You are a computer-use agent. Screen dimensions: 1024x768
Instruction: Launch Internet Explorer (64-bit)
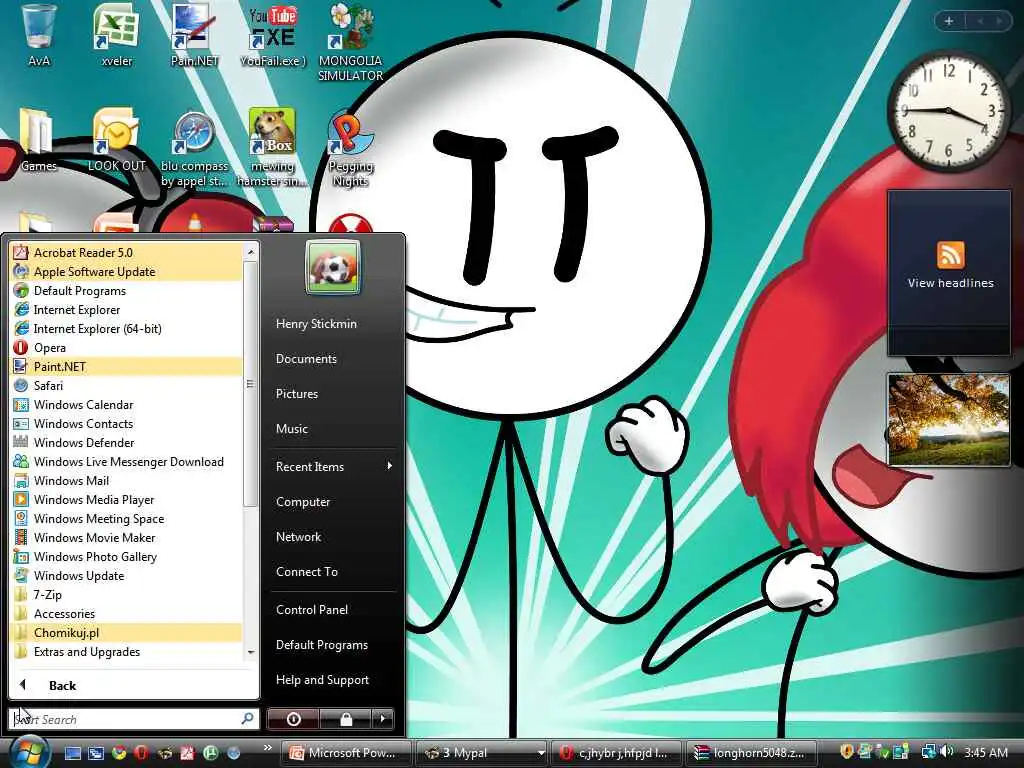pyautogui.click(x=127, y=328)
